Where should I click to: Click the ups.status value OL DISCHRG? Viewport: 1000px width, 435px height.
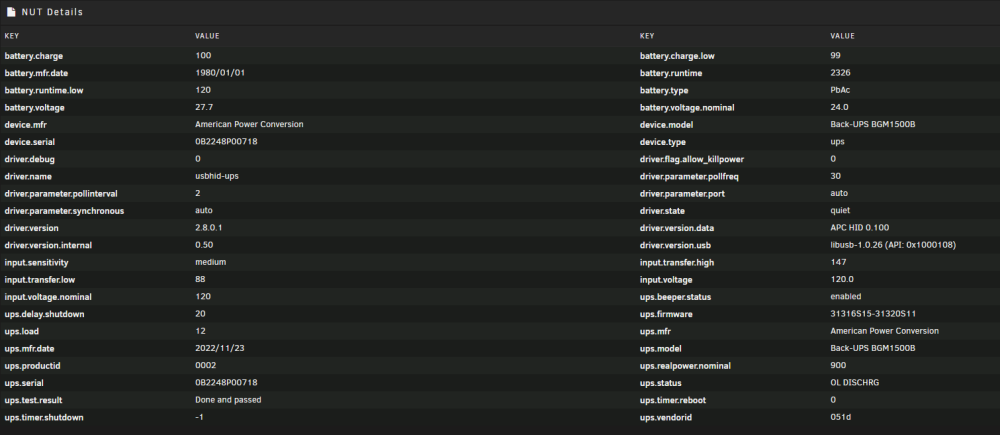[855, 383]
